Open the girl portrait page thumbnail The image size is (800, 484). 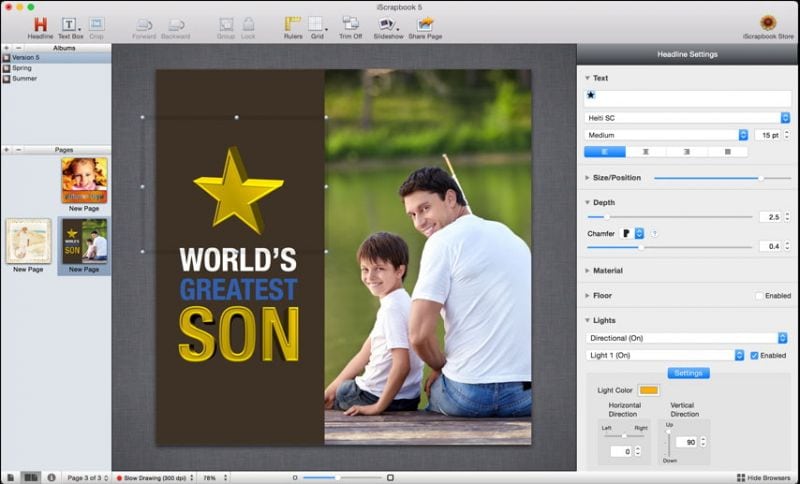coord(84,180)
